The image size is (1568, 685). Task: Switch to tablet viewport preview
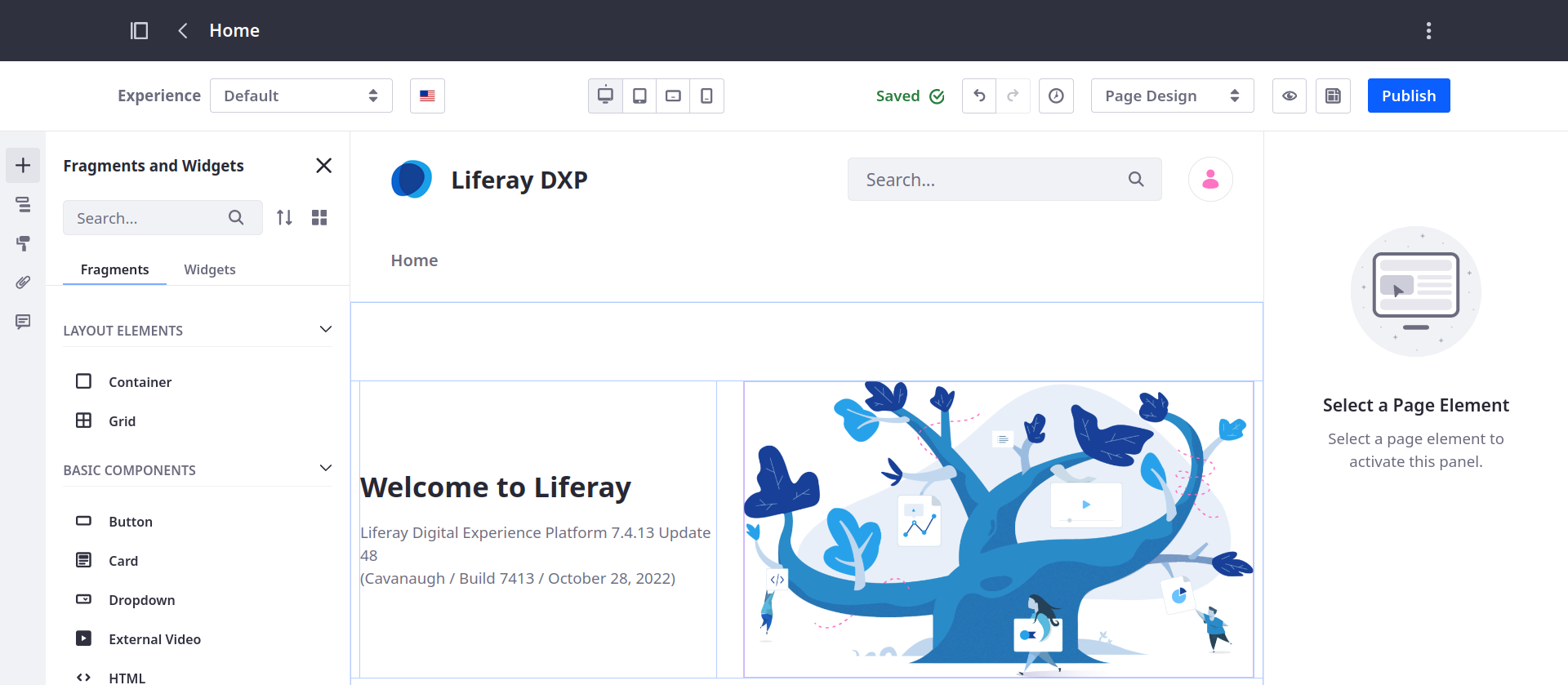pyautogui.click(x=639, y=96)
